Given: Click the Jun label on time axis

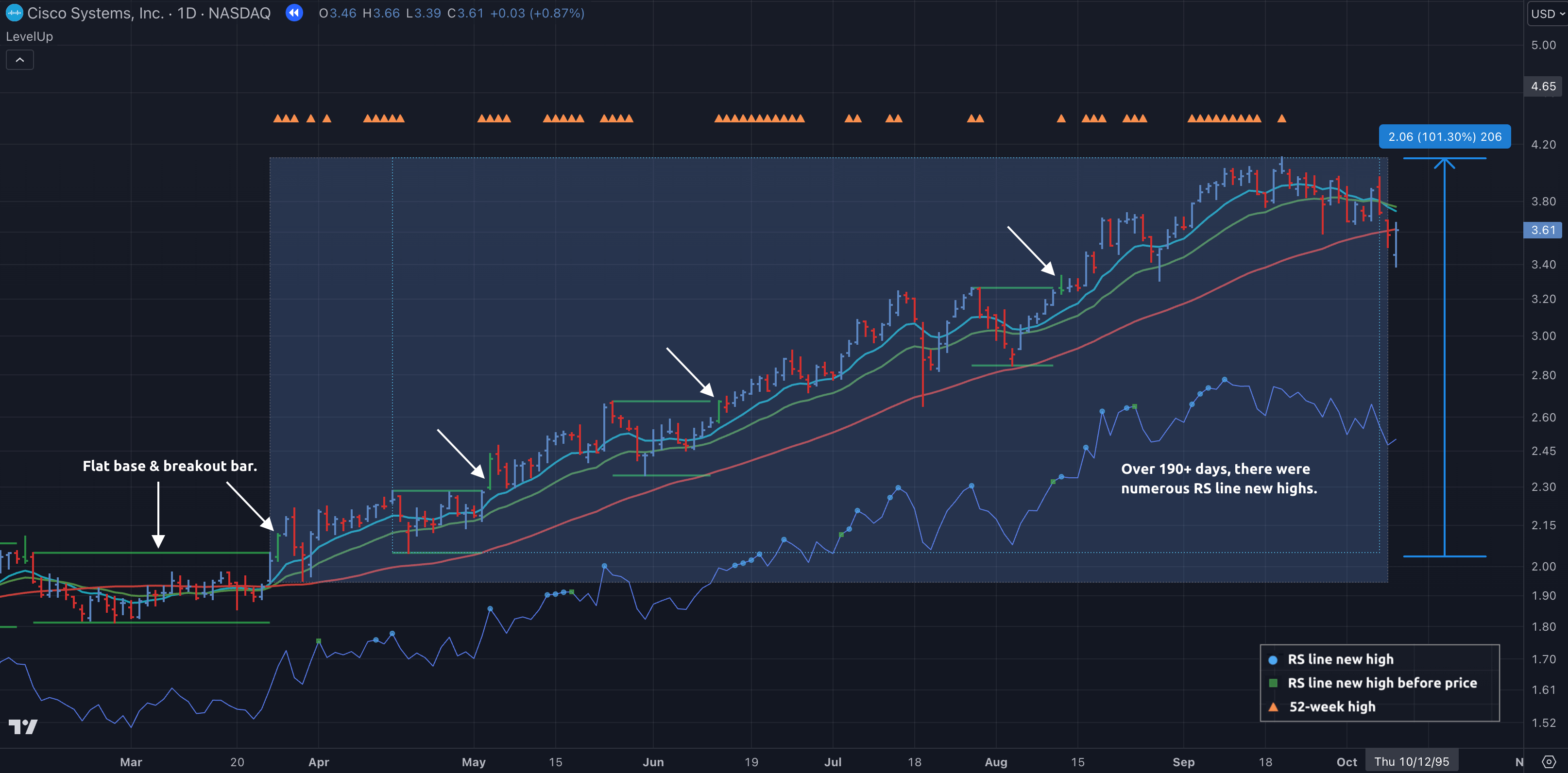Looking at the screenshot, I should (653, 762).
